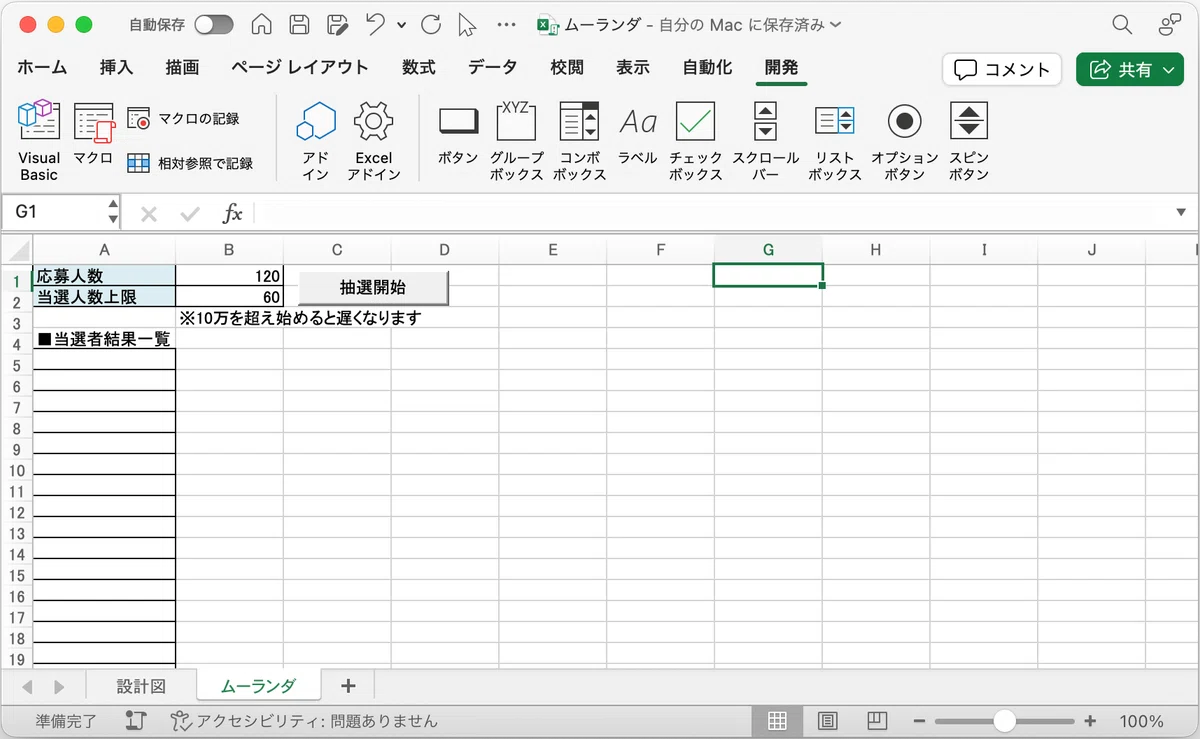The image size is (1200, 739).
Task: Insert an オプションボタン control
Action: tap(904, 141)
